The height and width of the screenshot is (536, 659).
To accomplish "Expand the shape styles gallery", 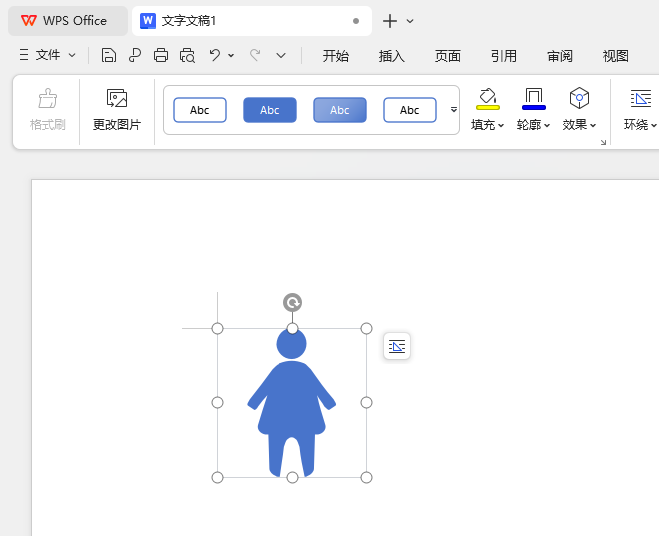I will pyautogui.click(x=453, y=110).
